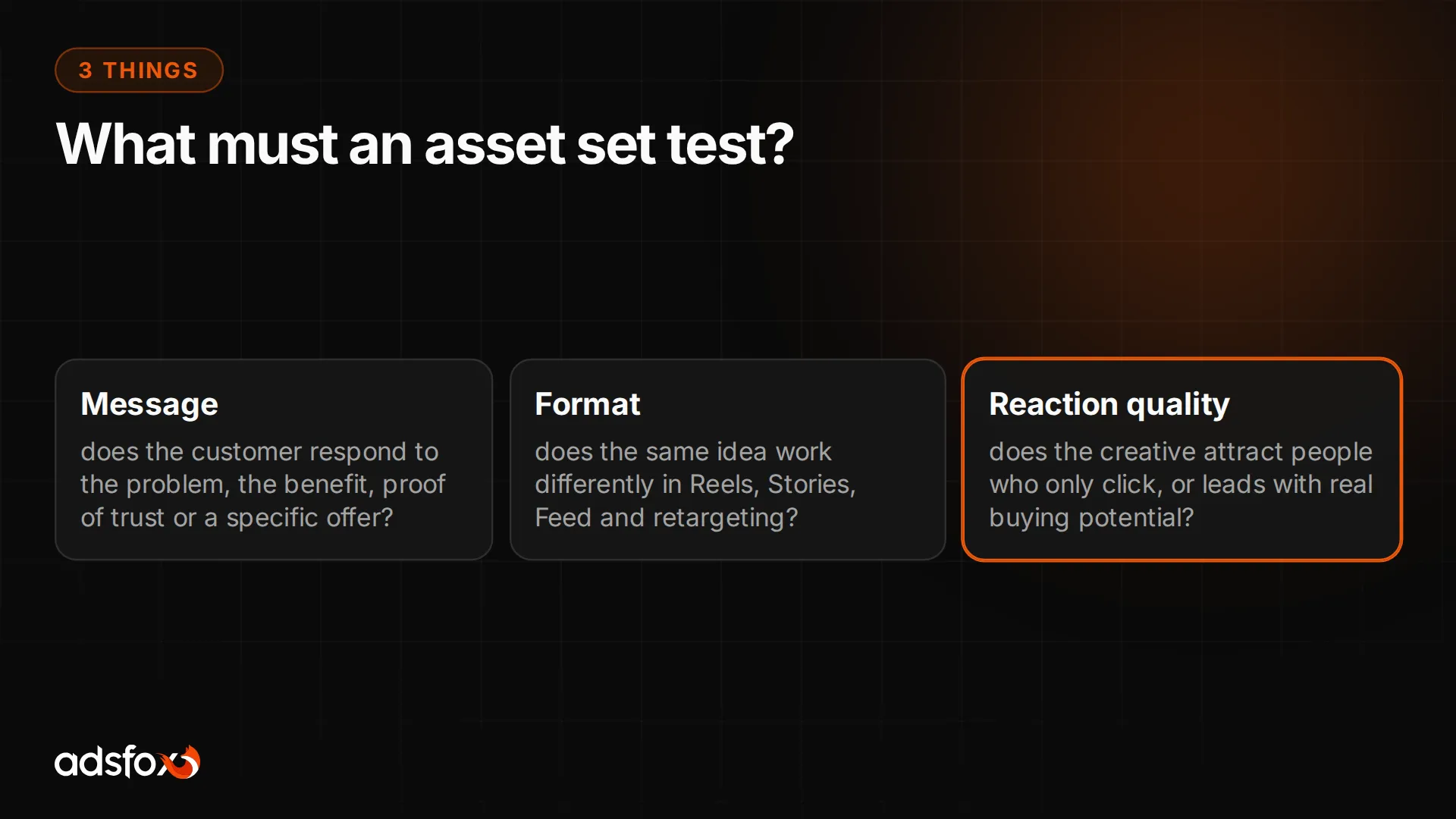The width and height of the screenshot is (1456, 819).
Task: Click the word 'THINGS' in the badge
Action: 151,71
